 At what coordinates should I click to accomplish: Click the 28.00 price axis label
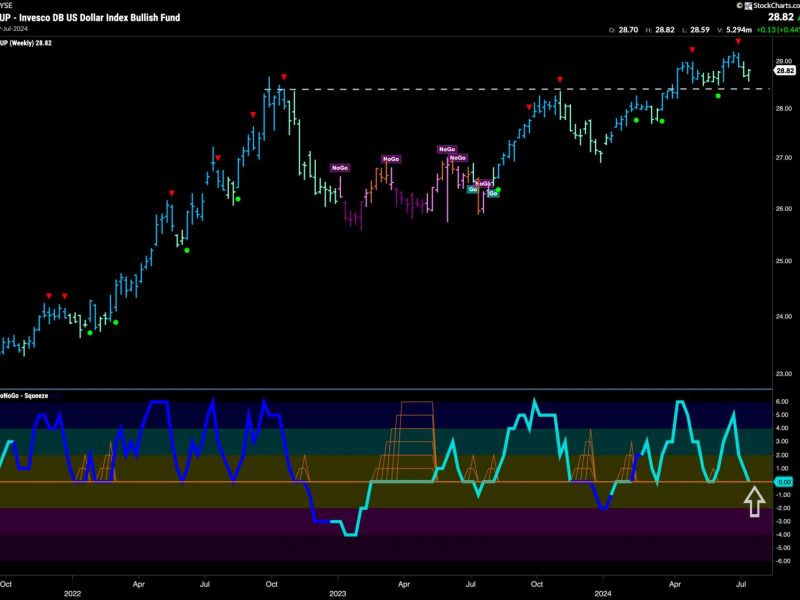(x=784, y=108)
